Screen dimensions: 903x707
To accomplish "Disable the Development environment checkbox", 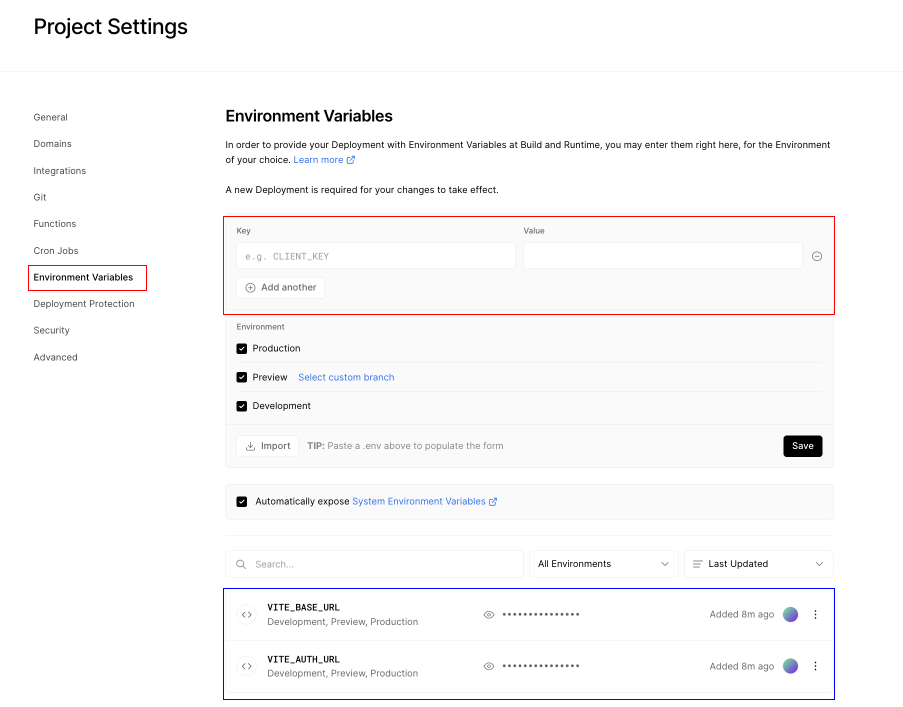I will point(242,407).
